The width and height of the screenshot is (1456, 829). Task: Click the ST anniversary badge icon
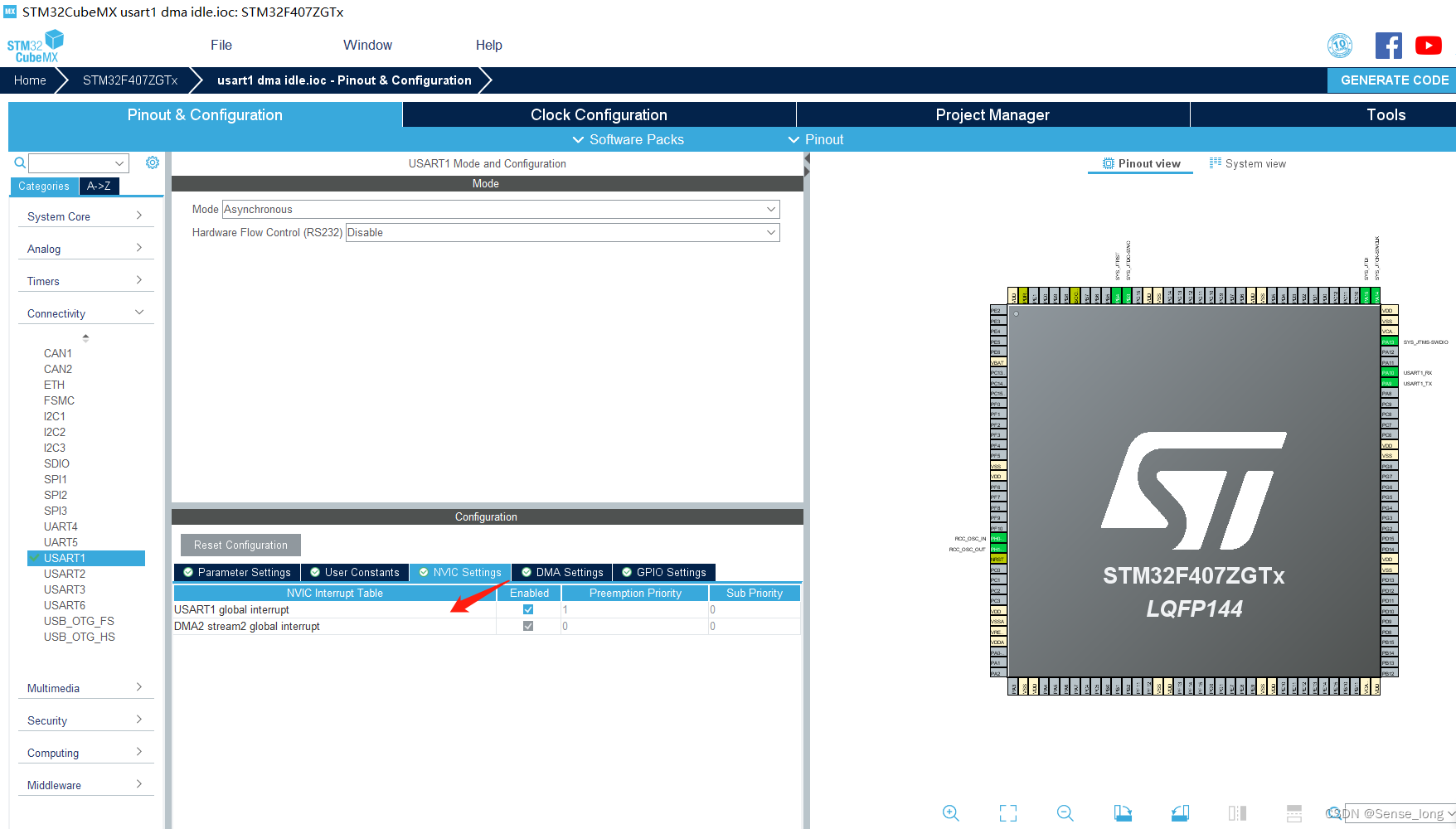(x=1340, y=46)
